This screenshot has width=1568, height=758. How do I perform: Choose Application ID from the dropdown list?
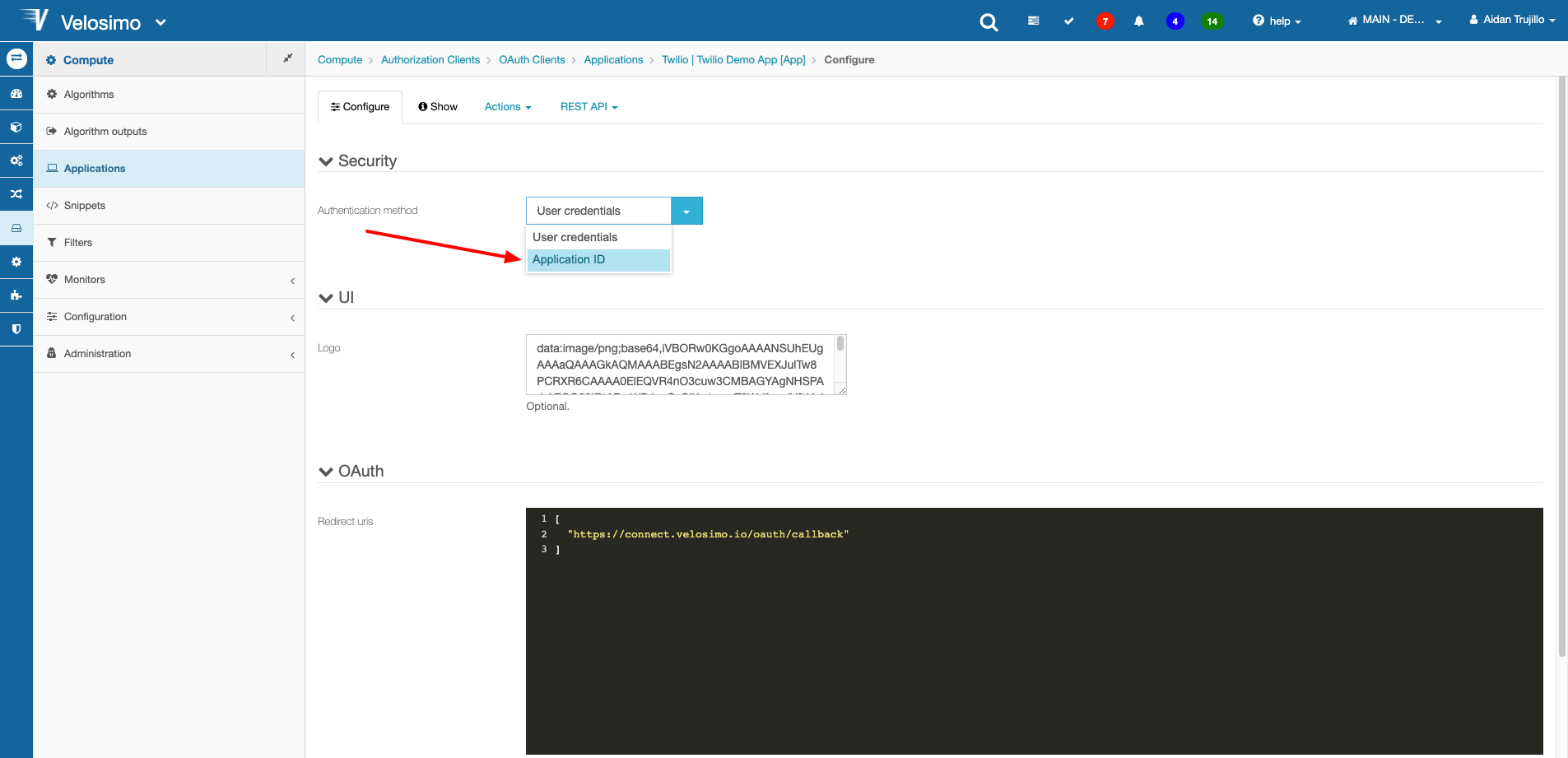pyautogui.click(x=598, y=259)
